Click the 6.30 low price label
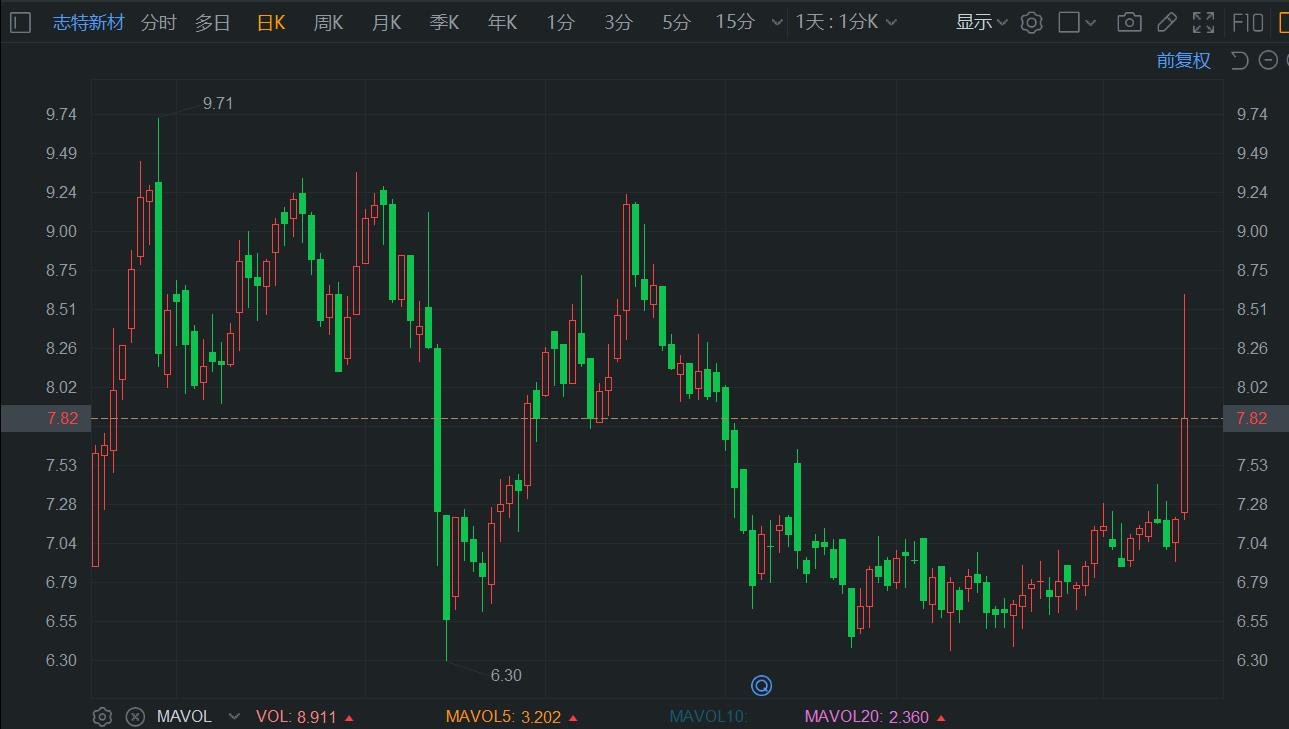 click(x=506, y=675)
